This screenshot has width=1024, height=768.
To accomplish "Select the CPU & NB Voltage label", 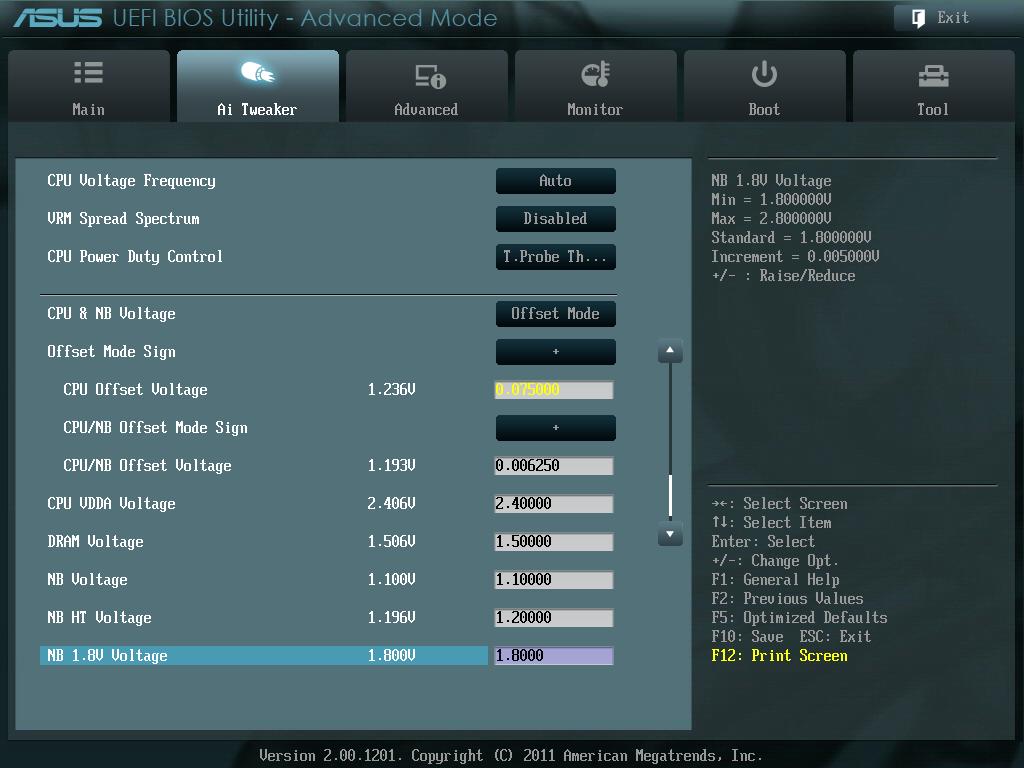I will pyautogui.click(x=112, y=313).
